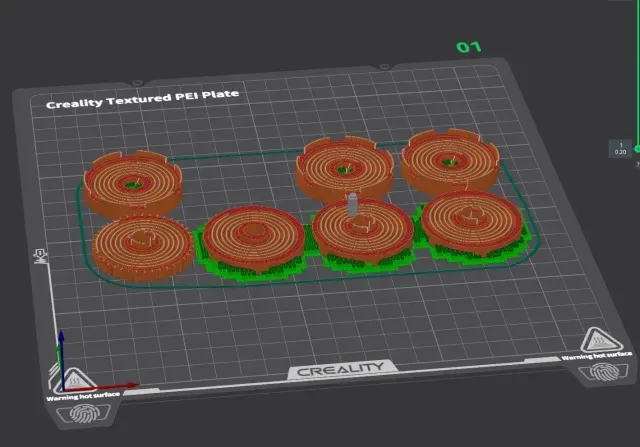Viewport: 640px width, 447px height.
Task: Select the disc model with raised round hub
Action: pos(254,238)
